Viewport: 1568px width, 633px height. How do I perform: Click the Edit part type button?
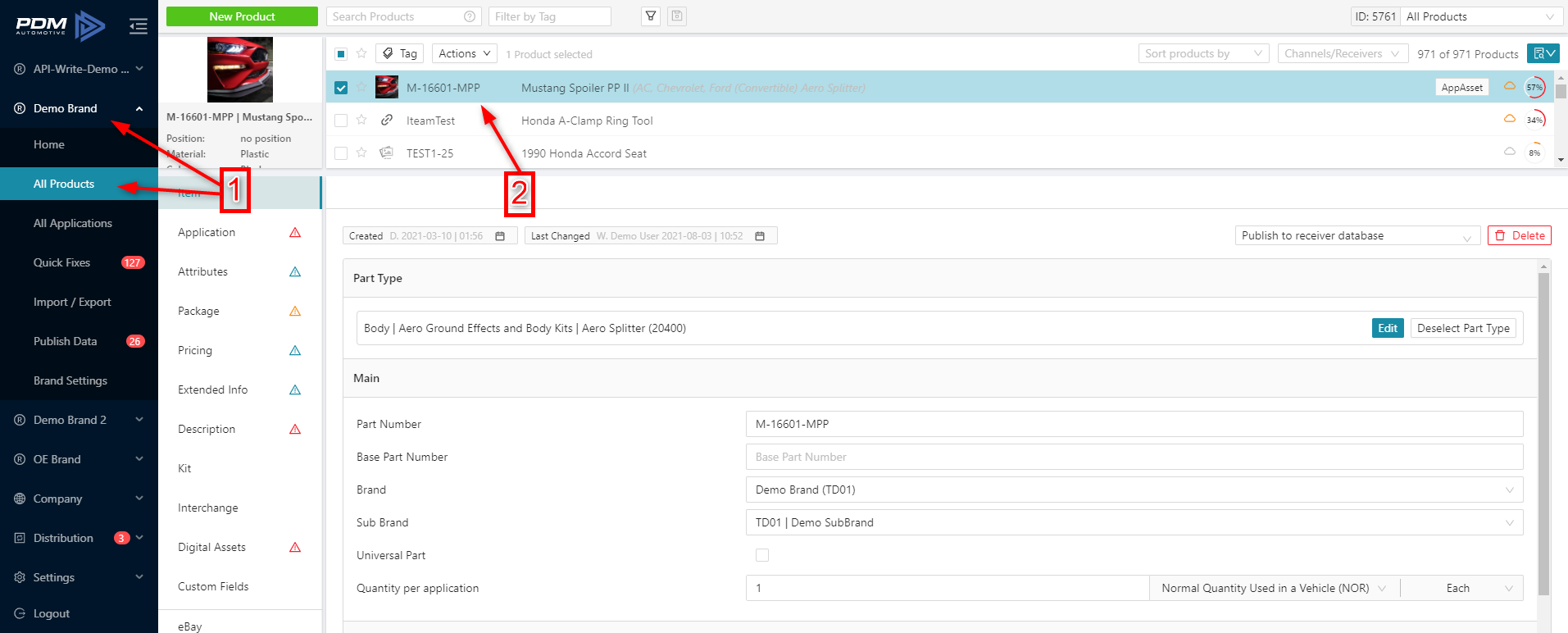1388,328
